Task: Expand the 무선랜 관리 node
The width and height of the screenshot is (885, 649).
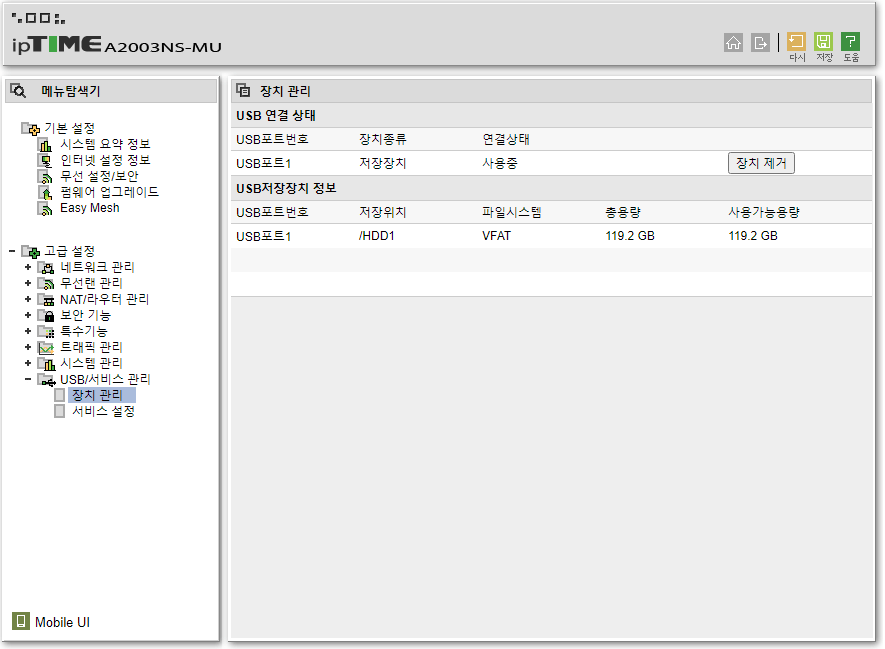Action: 28,283
